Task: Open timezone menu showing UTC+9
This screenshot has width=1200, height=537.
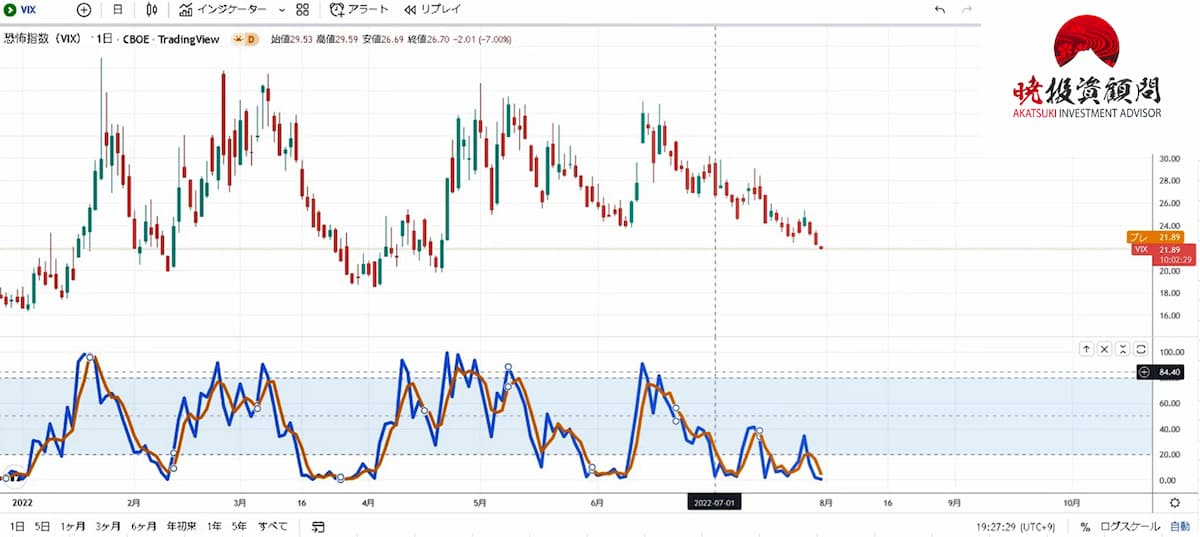Action: [x=1020, y=526]
